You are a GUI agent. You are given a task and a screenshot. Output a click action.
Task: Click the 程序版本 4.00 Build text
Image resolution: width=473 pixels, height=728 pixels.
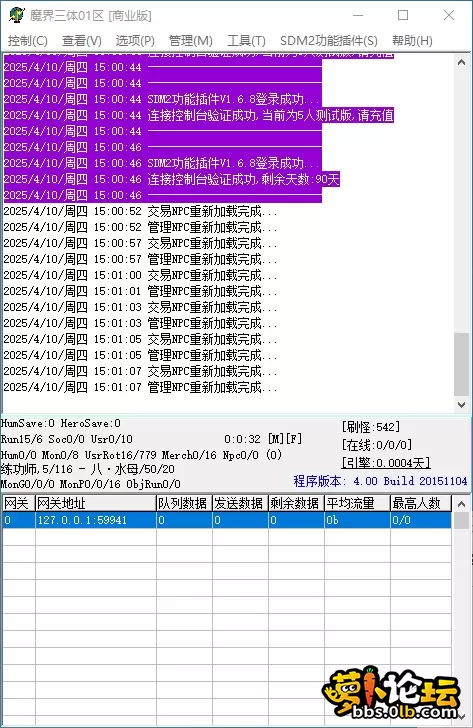coord(380,481)
